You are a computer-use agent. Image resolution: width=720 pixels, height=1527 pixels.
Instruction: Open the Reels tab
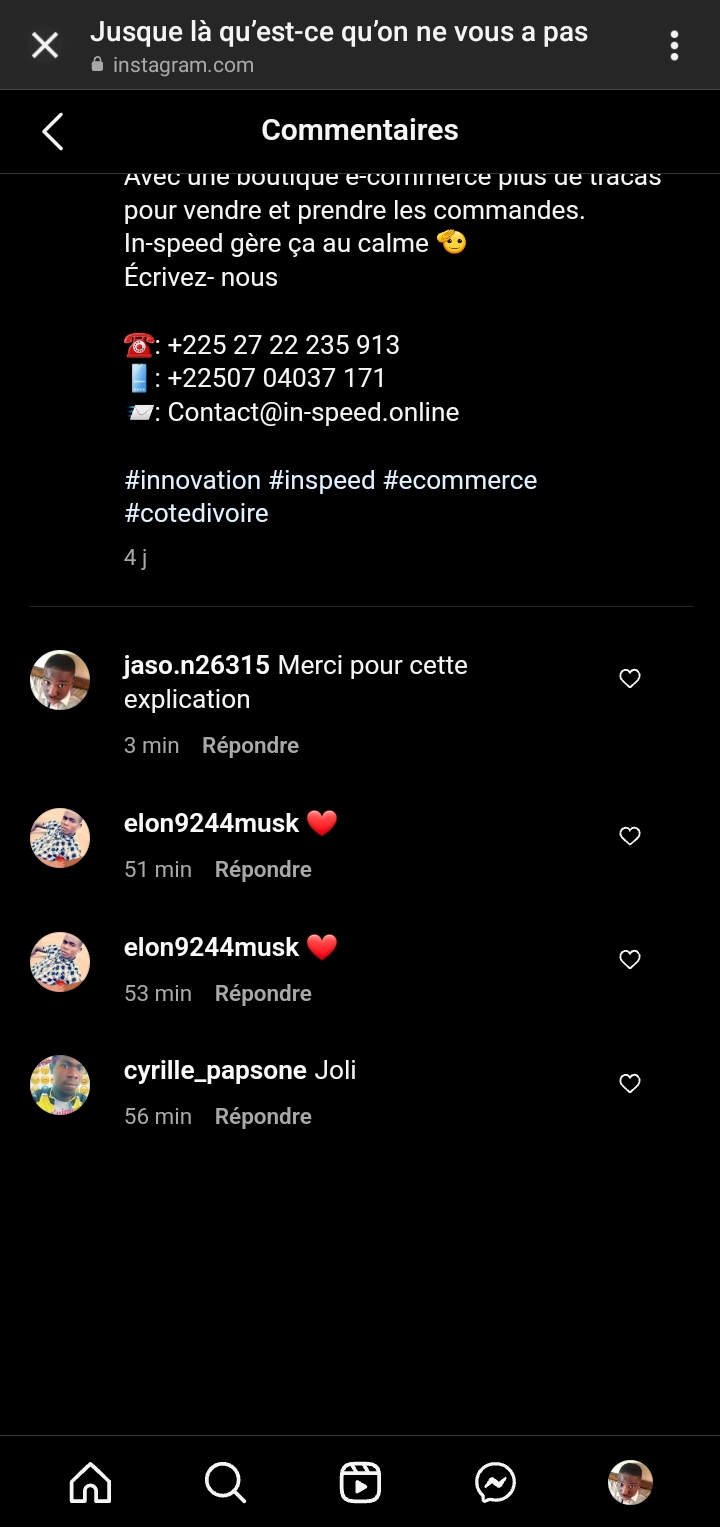click(x=360, y=1482)
